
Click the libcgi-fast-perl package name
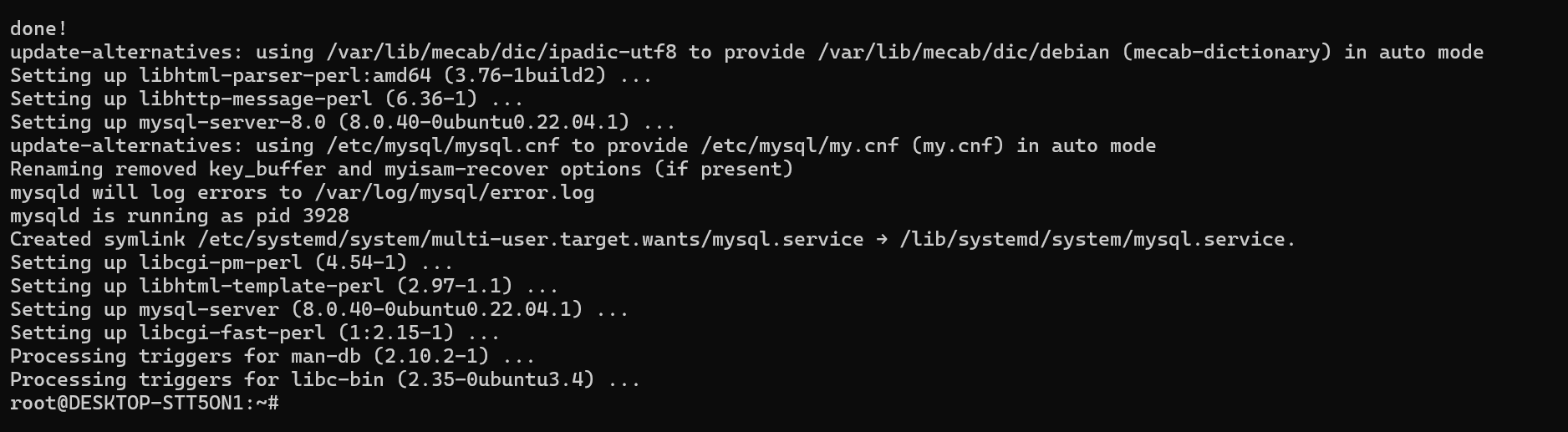coord(232,333)
